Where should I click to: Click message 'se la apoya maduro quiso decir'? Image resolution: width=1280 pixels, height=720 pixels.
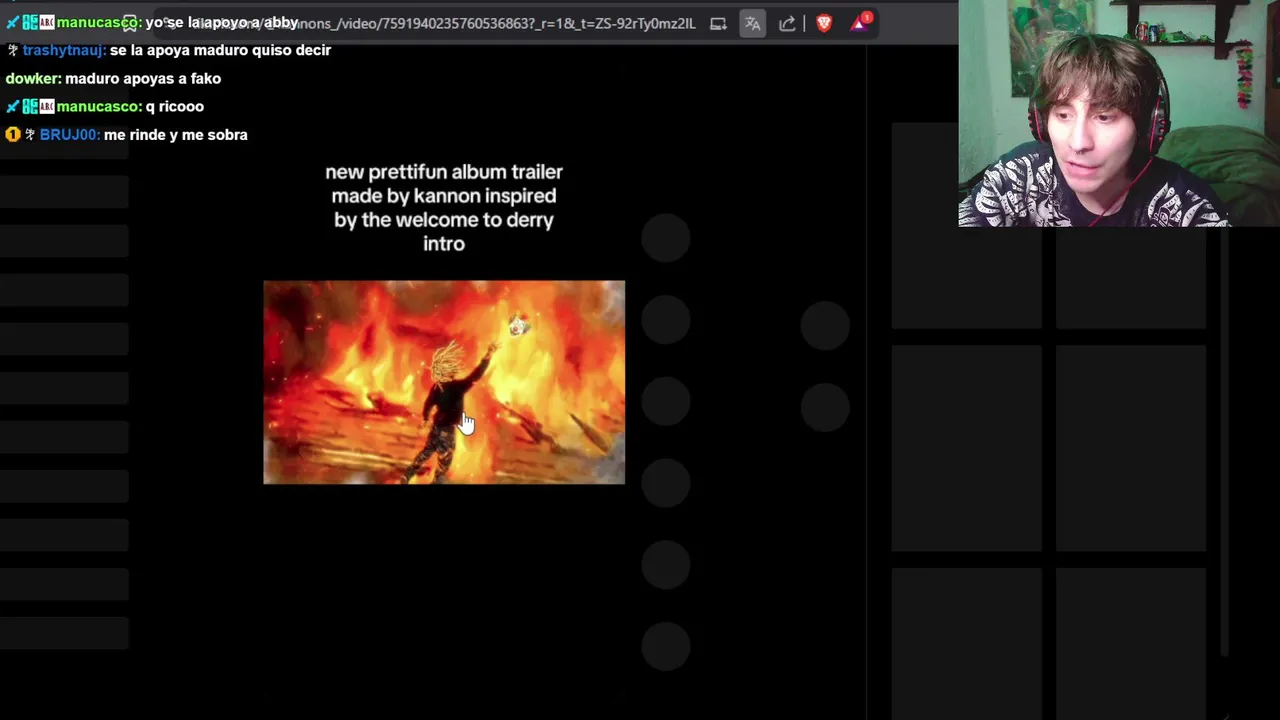click(x=220, y=50)
